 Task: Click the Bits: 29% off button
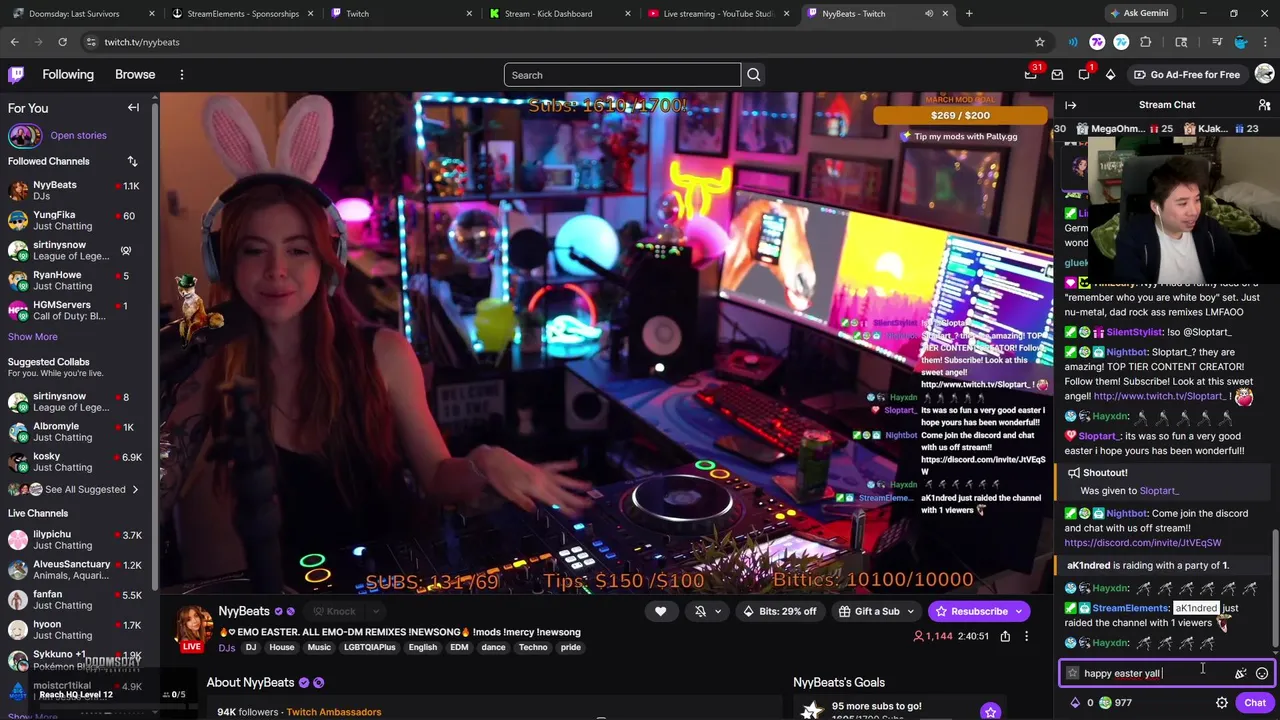[x=780, y=611]
